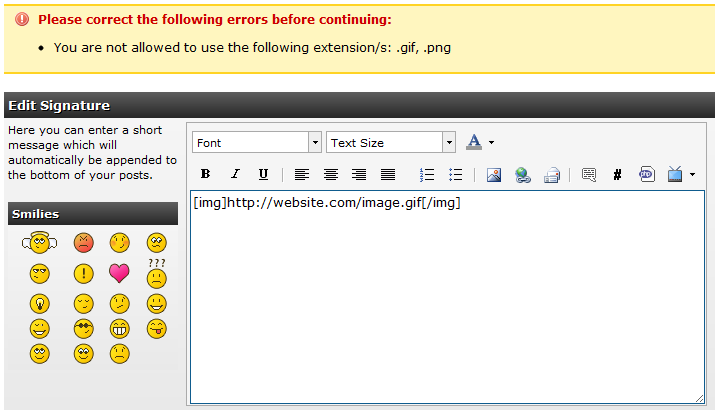Toggle underline formatting
Image resolution: width=715 pixels, height=410 pixels.
coord(263,174)
